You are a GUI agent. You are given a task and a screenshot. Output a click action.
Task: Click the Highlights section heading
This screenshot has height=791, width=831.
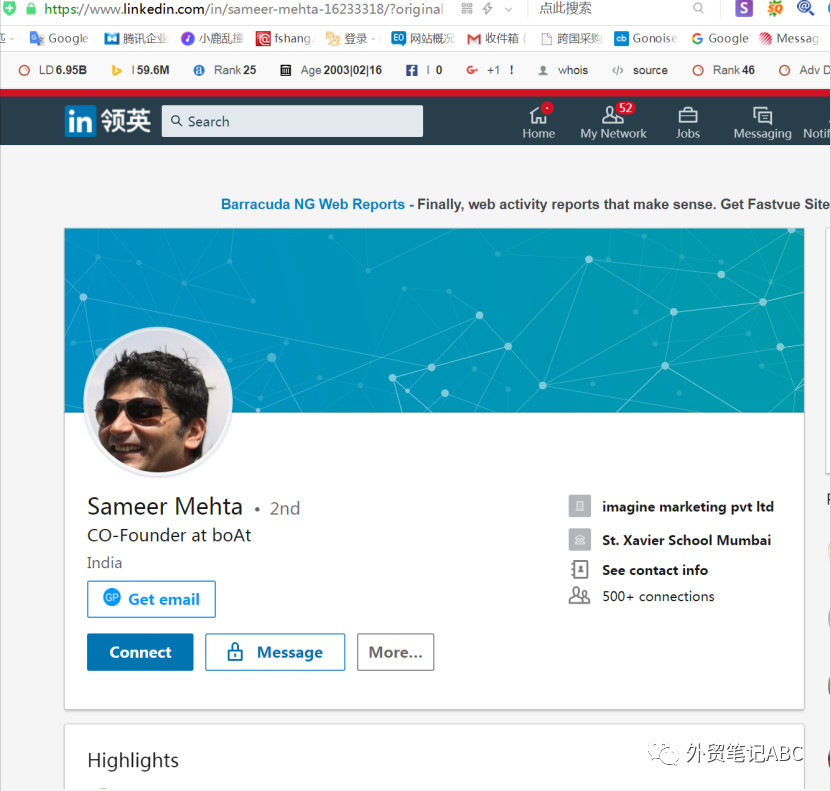click(x=133, y=760)
